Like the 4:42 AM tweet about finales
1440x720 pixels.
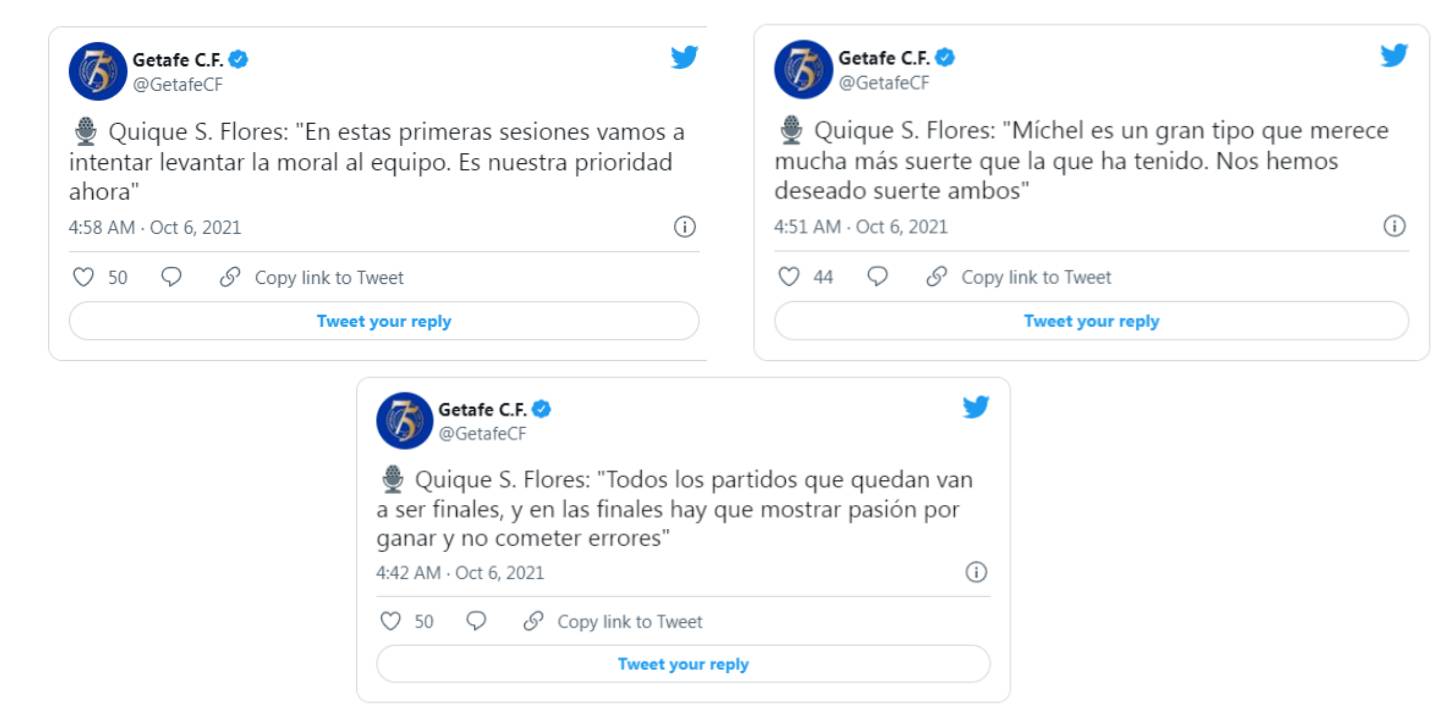[390, 621]
